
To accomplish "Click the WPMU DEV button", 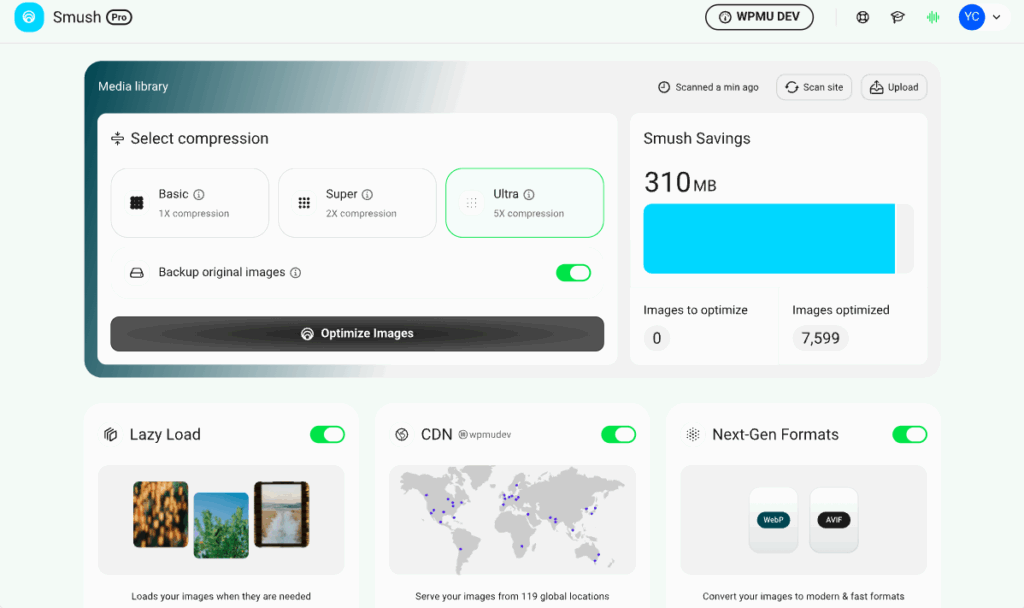I will point(759,17).
